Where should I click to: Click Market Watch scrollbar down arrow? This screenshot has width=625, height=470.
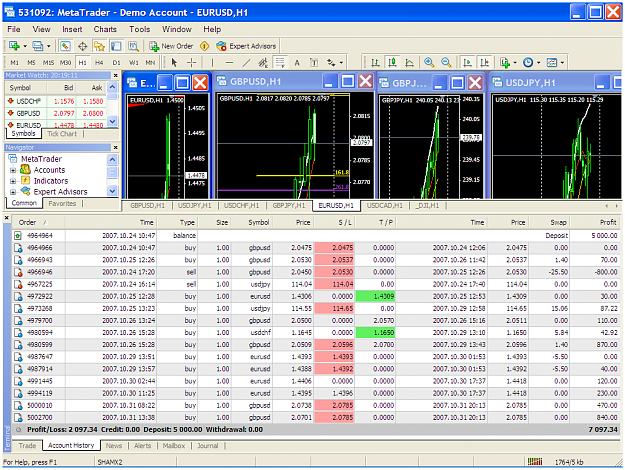click(113, 121)
